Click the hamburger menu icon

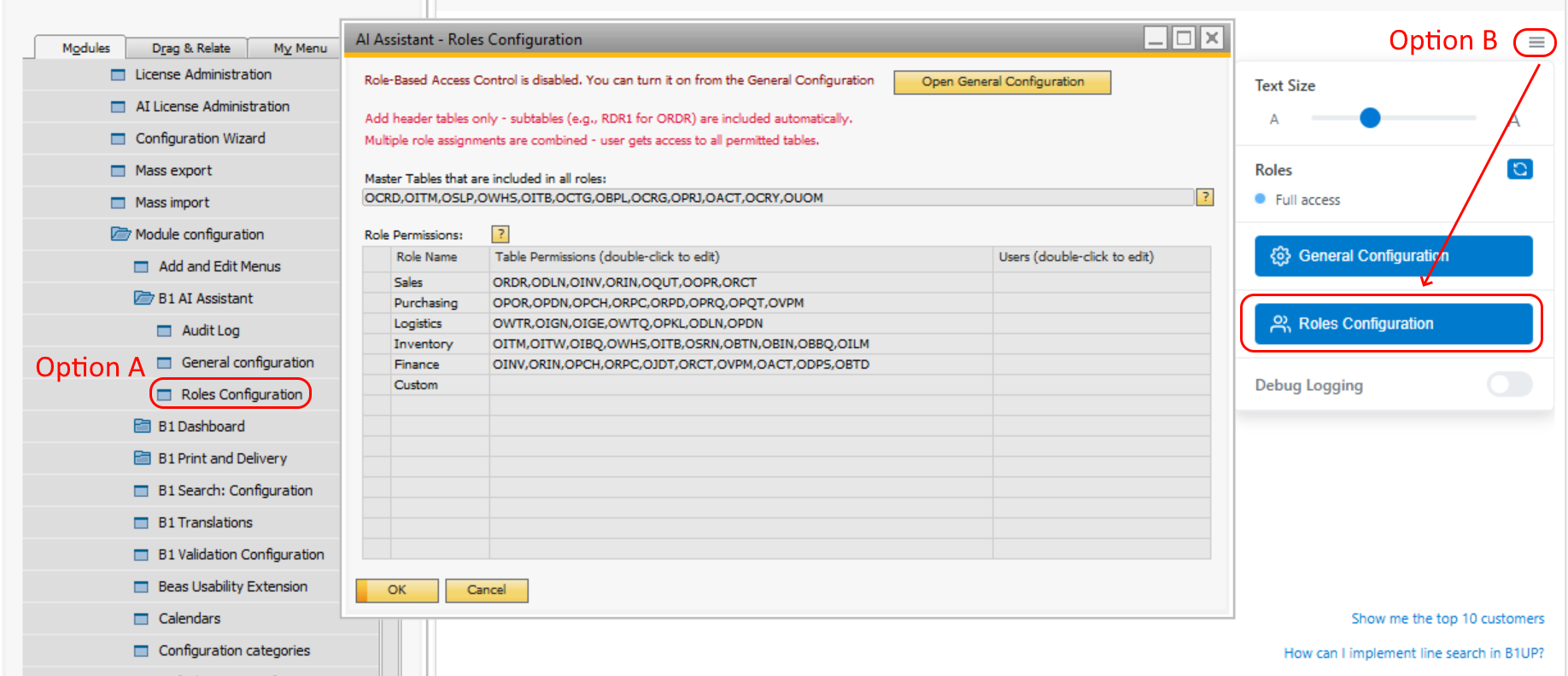point(1536,42)
